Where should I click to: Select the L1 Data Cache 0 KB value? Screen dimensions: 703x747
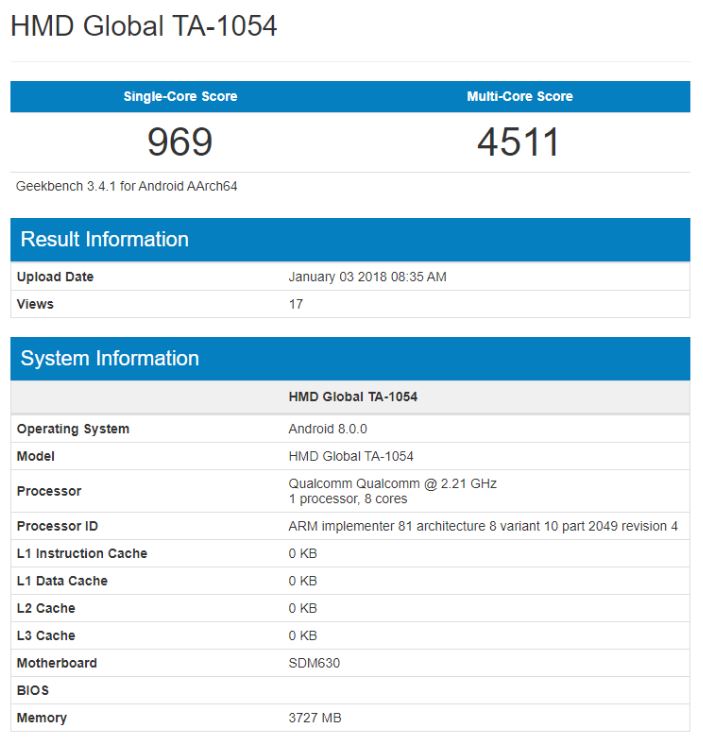tap(302, 581)
